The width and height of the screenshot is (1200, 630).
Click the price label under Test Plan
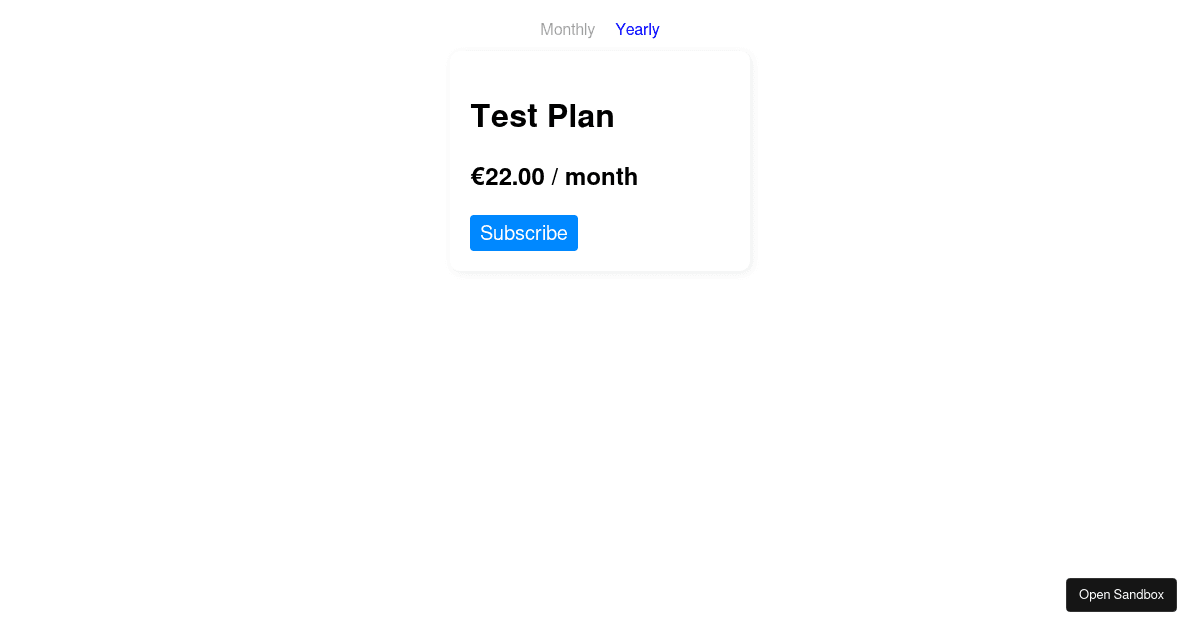[x=554, y=177]
